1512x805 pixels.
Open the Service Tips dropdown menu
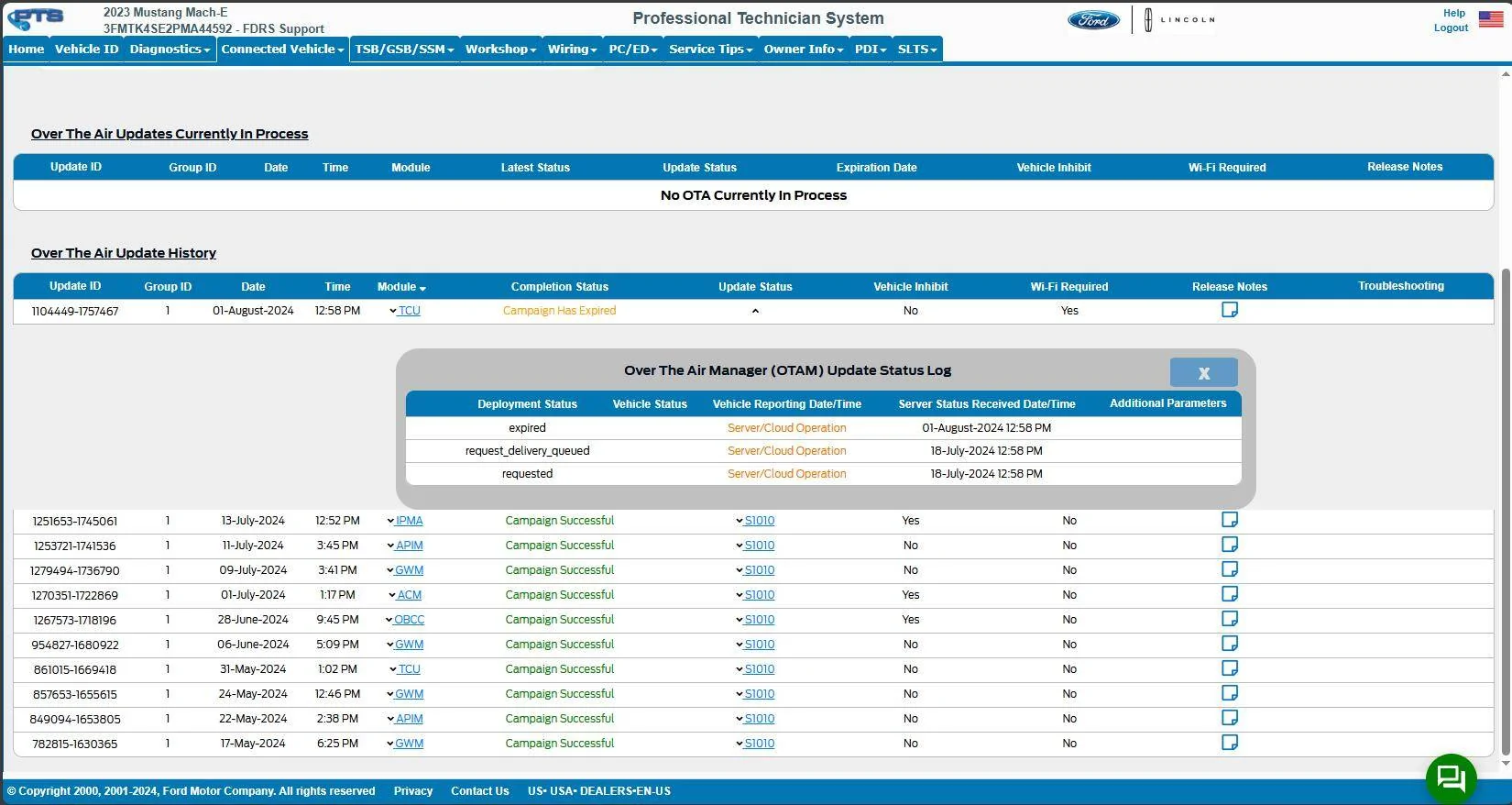tap(711, 50)
